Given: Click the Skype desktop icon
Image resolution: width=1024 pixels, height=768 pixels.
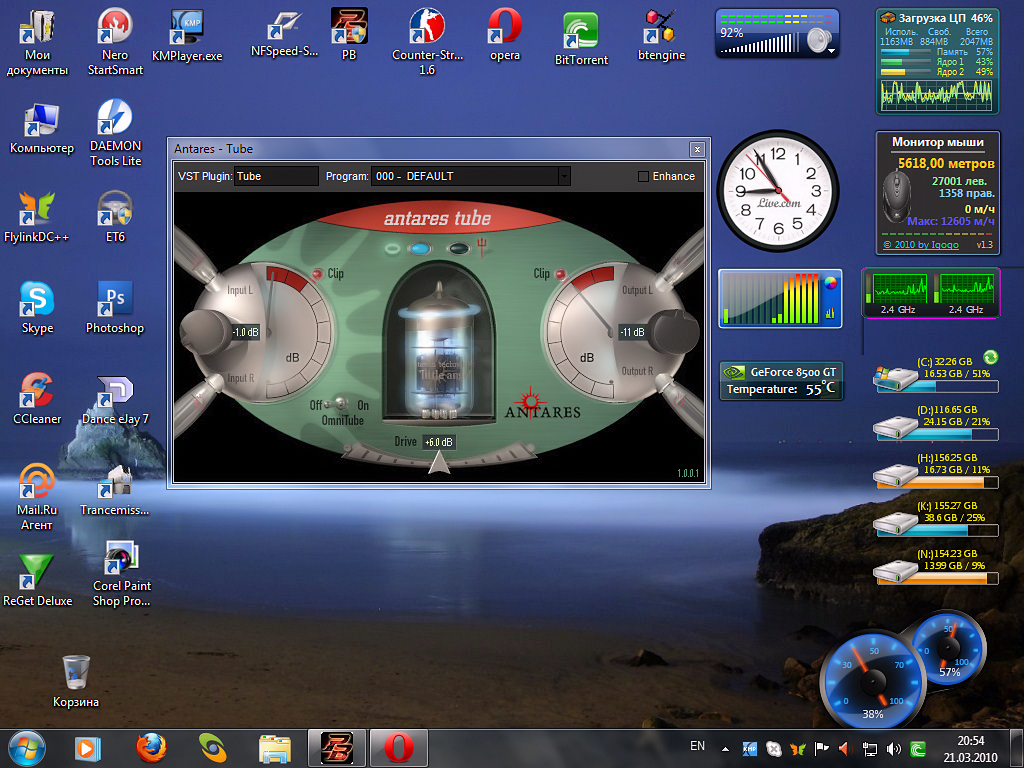Looking at the screenshot, I should pos(37,299).
